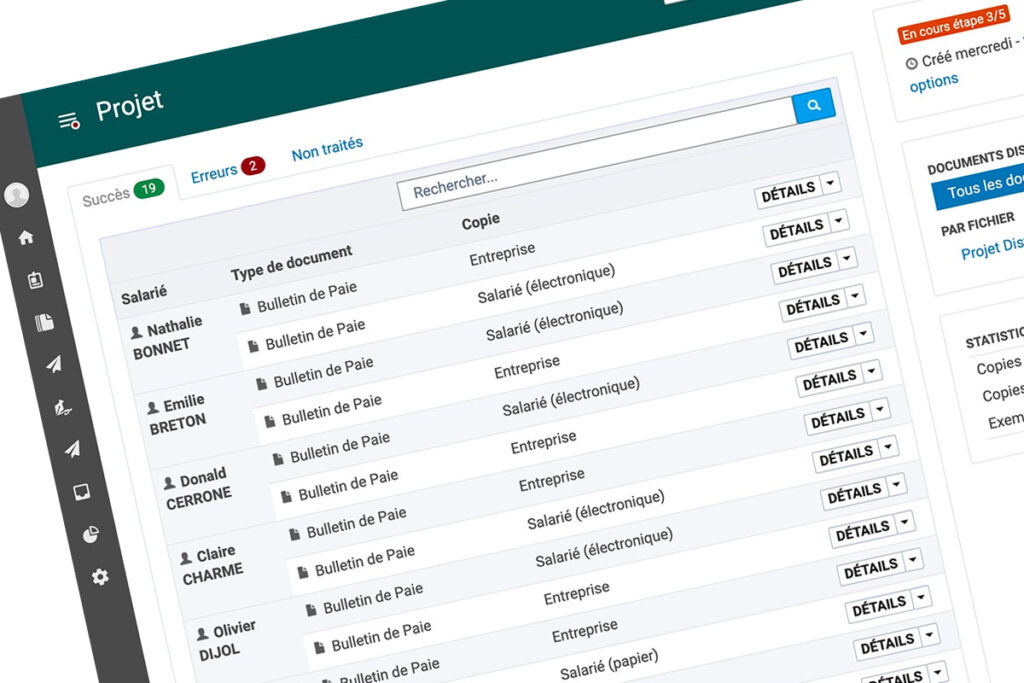Open the signature pen icon in the sidebar
1024x683 pixels.
click(62, 408)
